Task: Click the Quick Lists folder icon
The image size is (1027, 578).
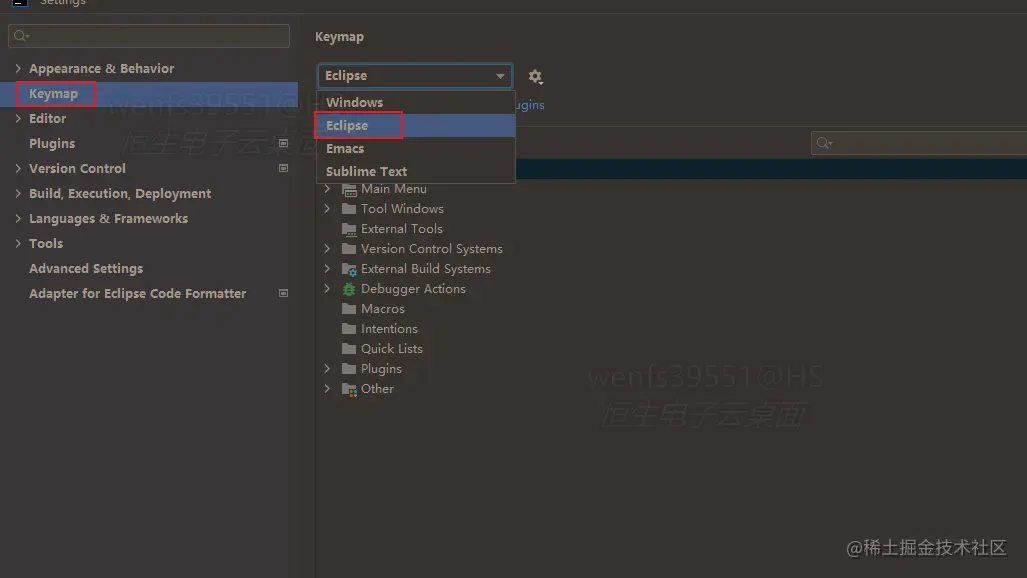Action: click(x=349, y=349)
